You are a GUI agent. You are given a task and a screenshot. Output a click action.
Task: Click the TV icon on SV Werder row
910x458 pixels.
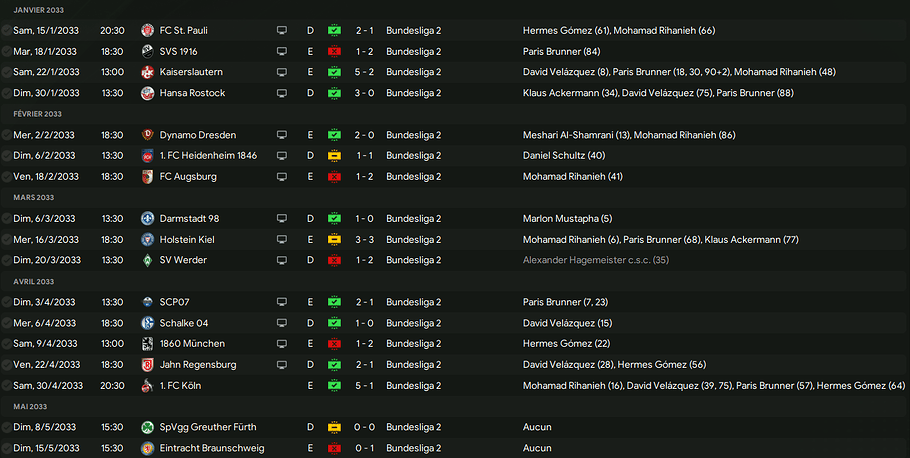pos(283,260)
